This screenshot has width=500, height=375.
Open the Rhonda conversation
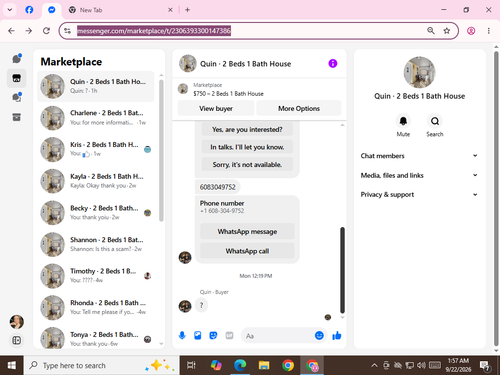(96, 308)
